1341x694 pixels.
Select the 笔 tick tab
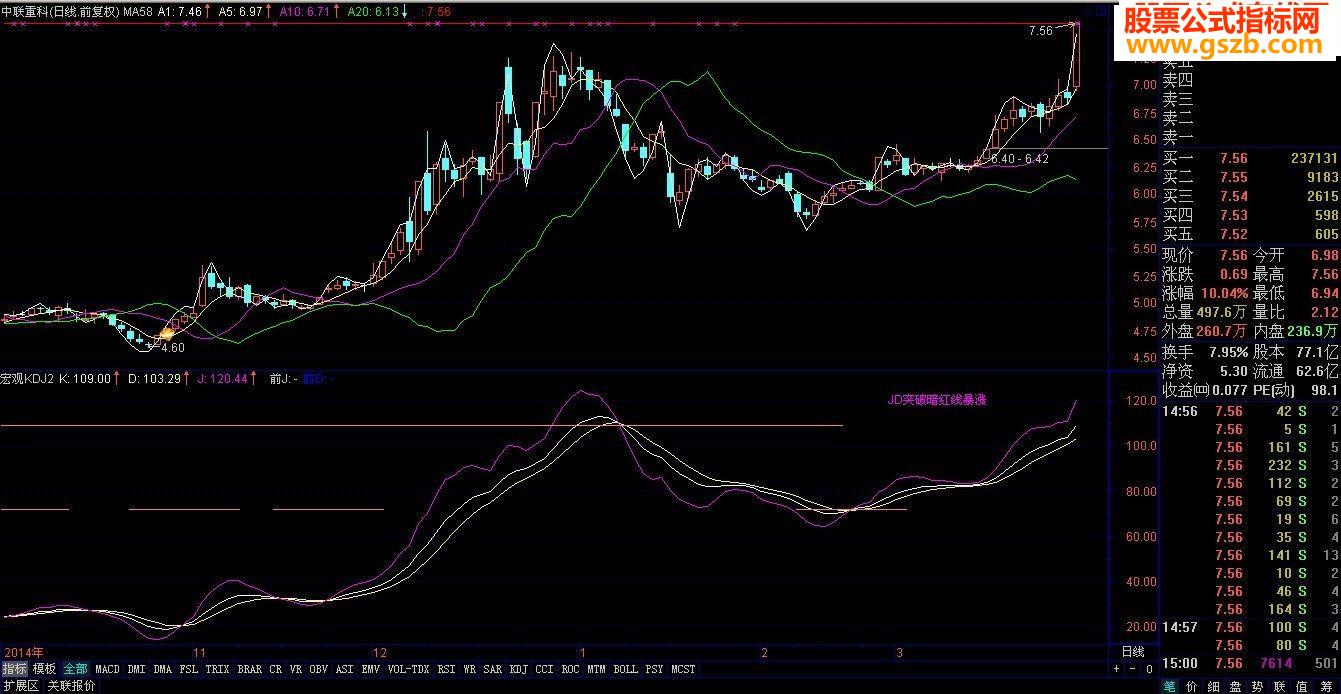(1171, 686)
